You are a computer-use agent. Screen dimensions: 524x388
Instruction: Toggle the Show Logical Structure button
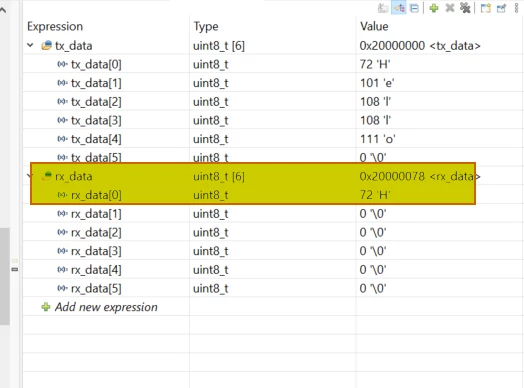pos(399,8)
